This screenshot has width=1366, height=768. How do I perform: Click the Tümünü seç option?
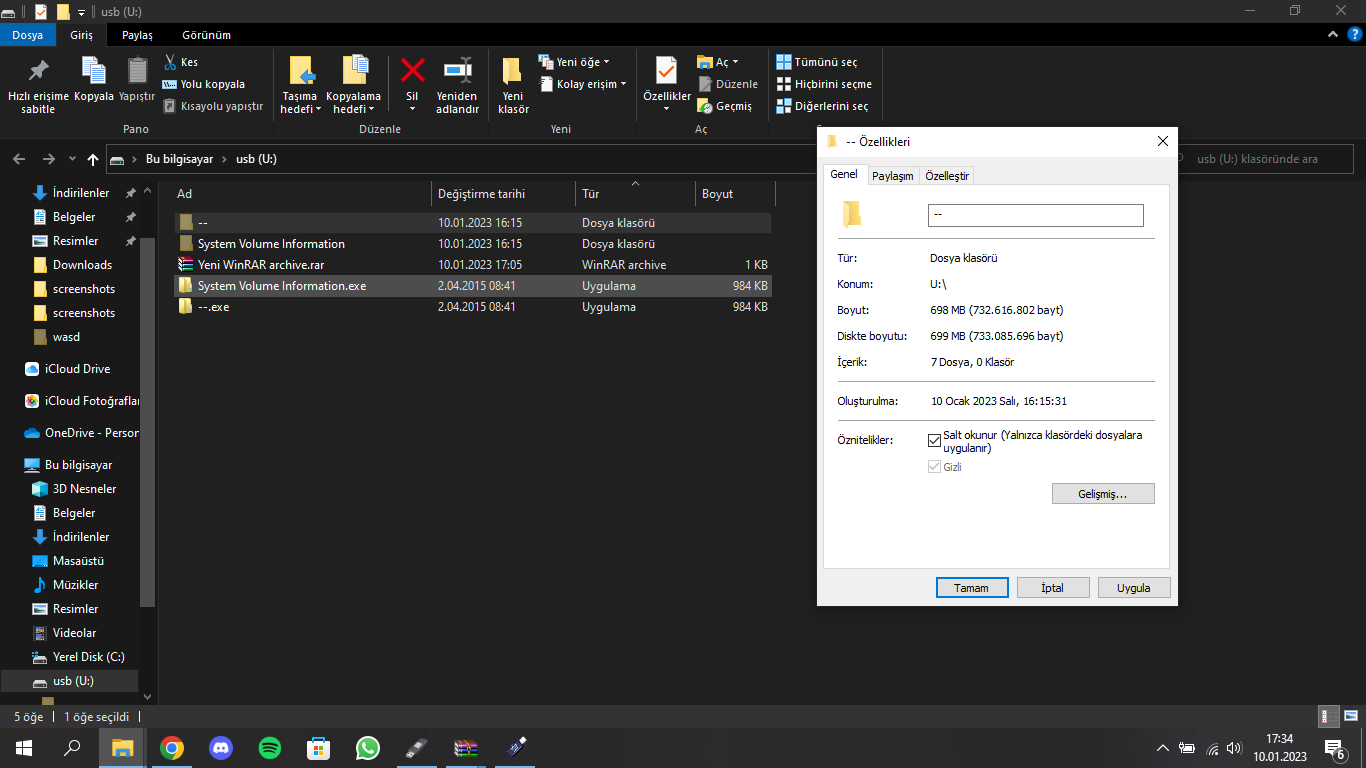click(x=824, y=62)
